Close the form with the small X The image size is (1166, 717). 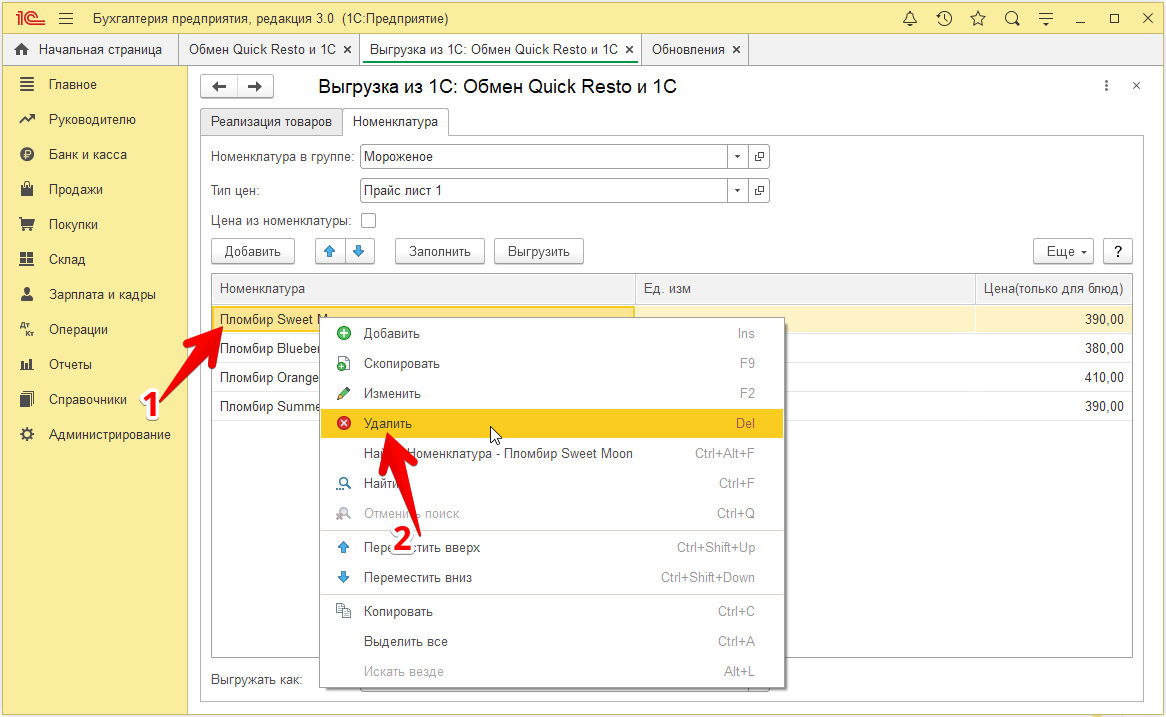tap(1136, 86)
